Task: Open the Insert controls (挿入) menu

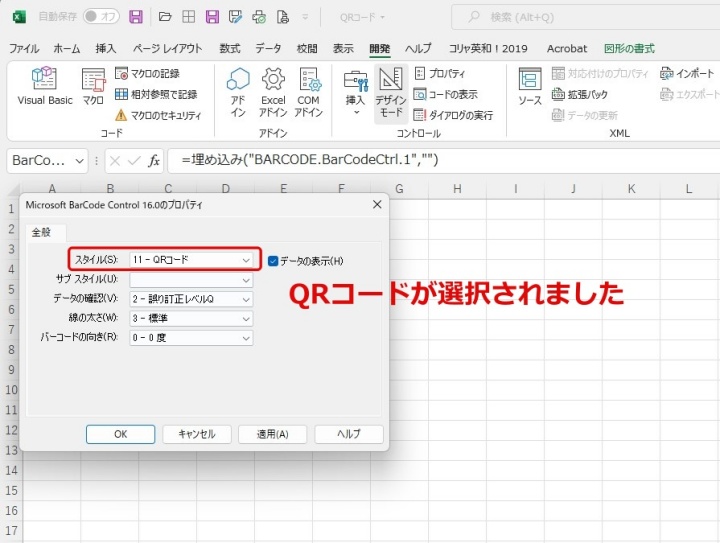Action: pyautogui.click(x=355, y=92)
